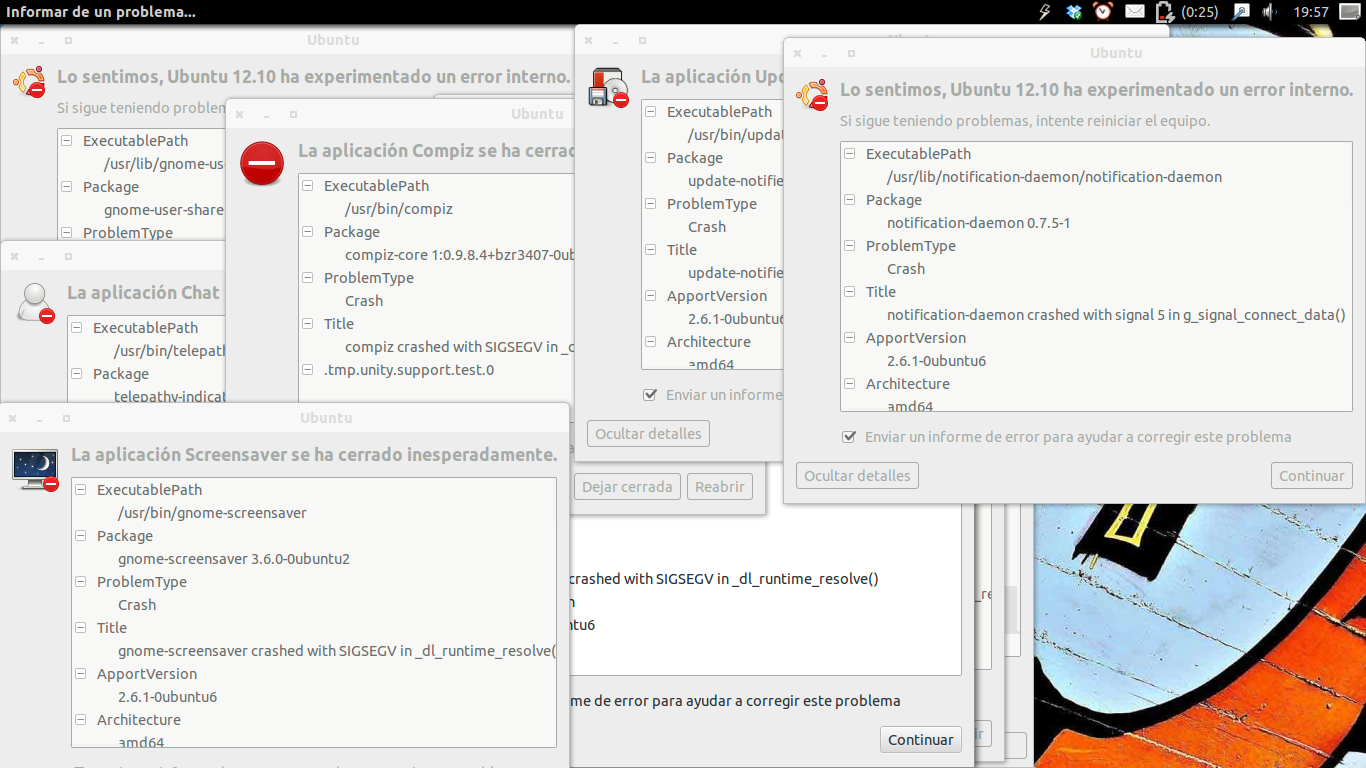The height and width of the screenshot is (768, 1366).
Task: Collapse Package in notification-daemon window
Action: pos(850,200)
